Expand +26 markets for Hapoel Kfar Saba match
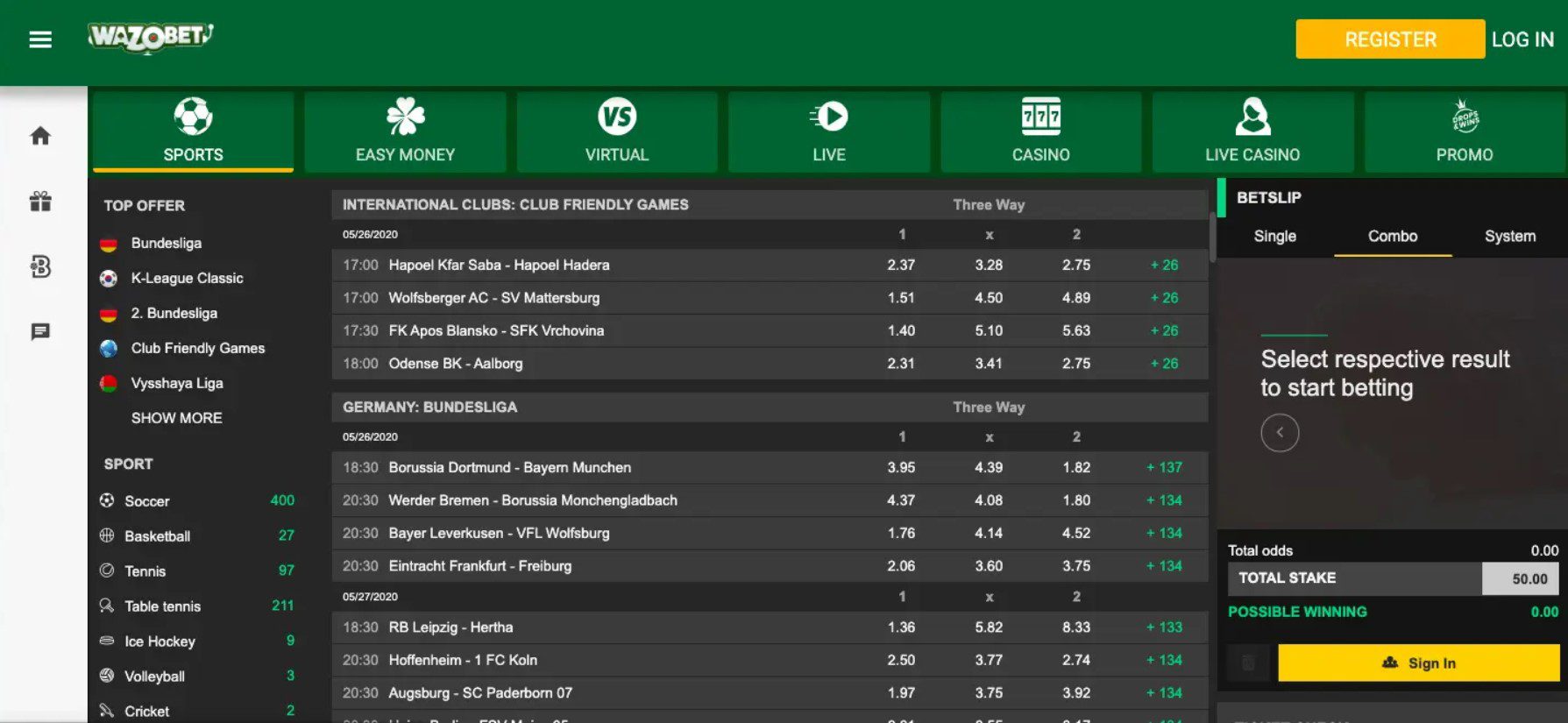This screenshot has height=723, width=1568. tap(1164, 266)
